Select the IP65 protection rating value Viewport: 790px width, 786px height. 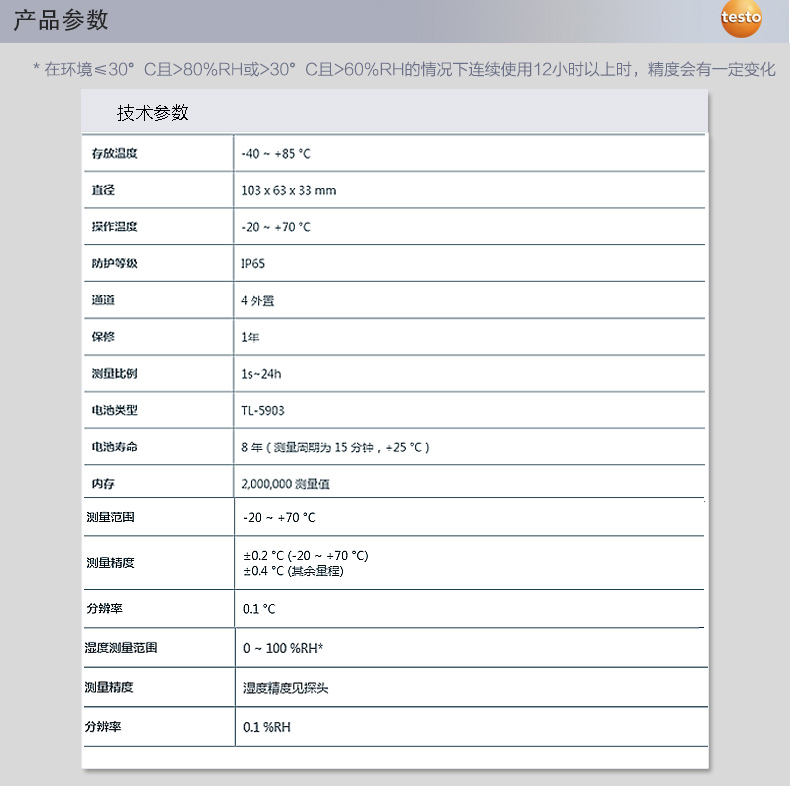253,264
